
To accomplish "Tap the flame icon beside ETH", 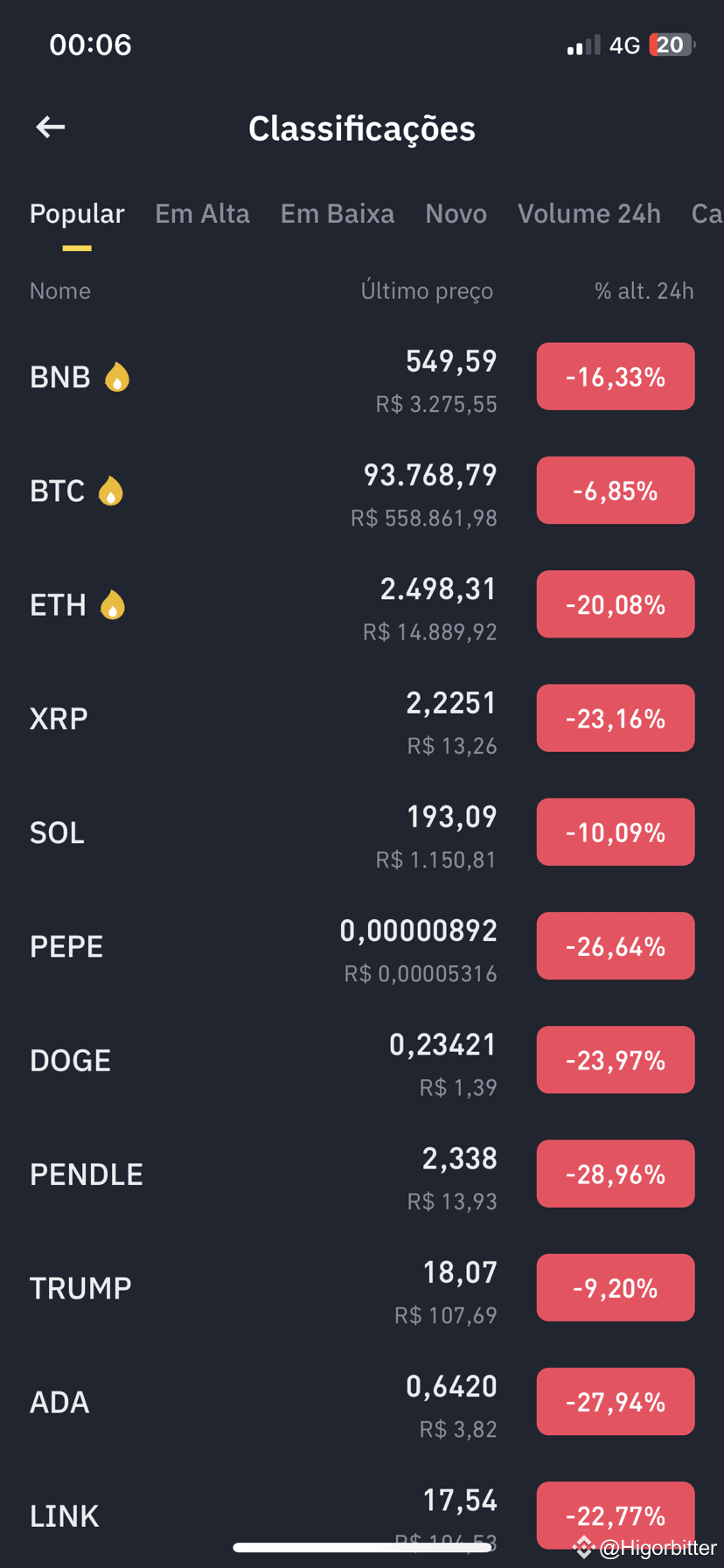I will [113, 604].
